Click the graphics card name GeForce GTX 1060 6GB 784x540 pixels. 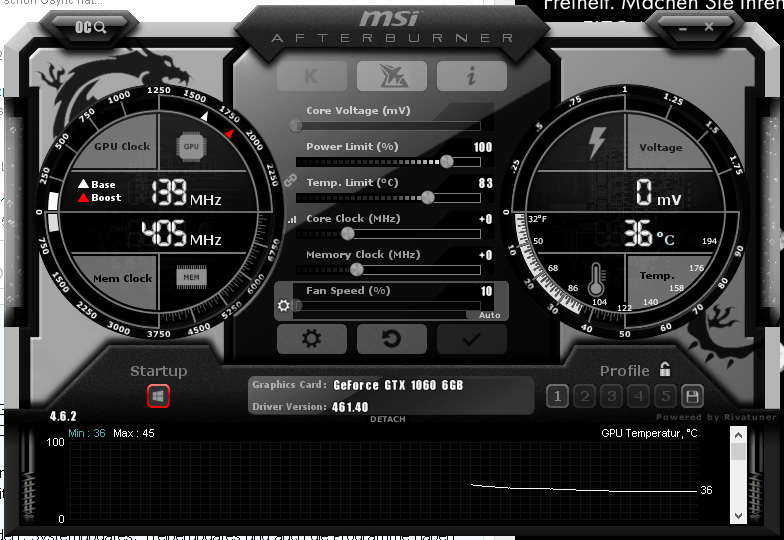(x=398, y=385)
